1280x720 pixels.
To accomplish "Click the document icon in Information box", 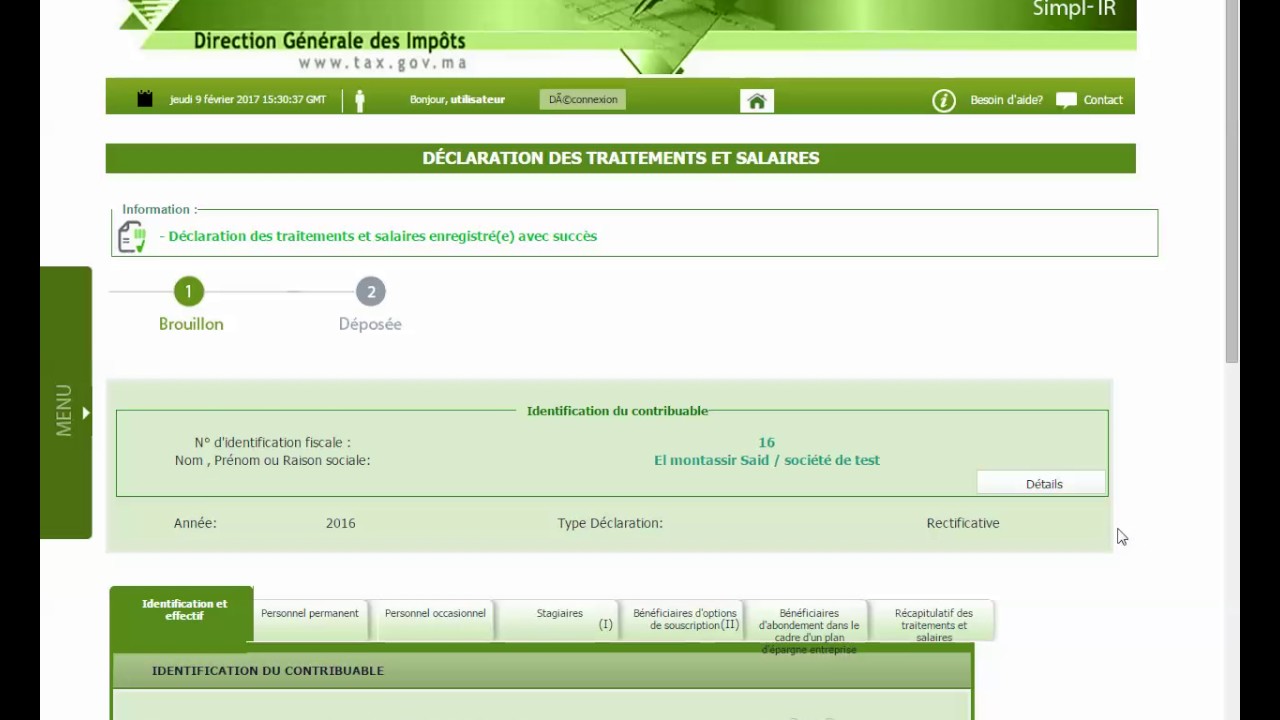I will pyautogui.click(x=132, y=237).
